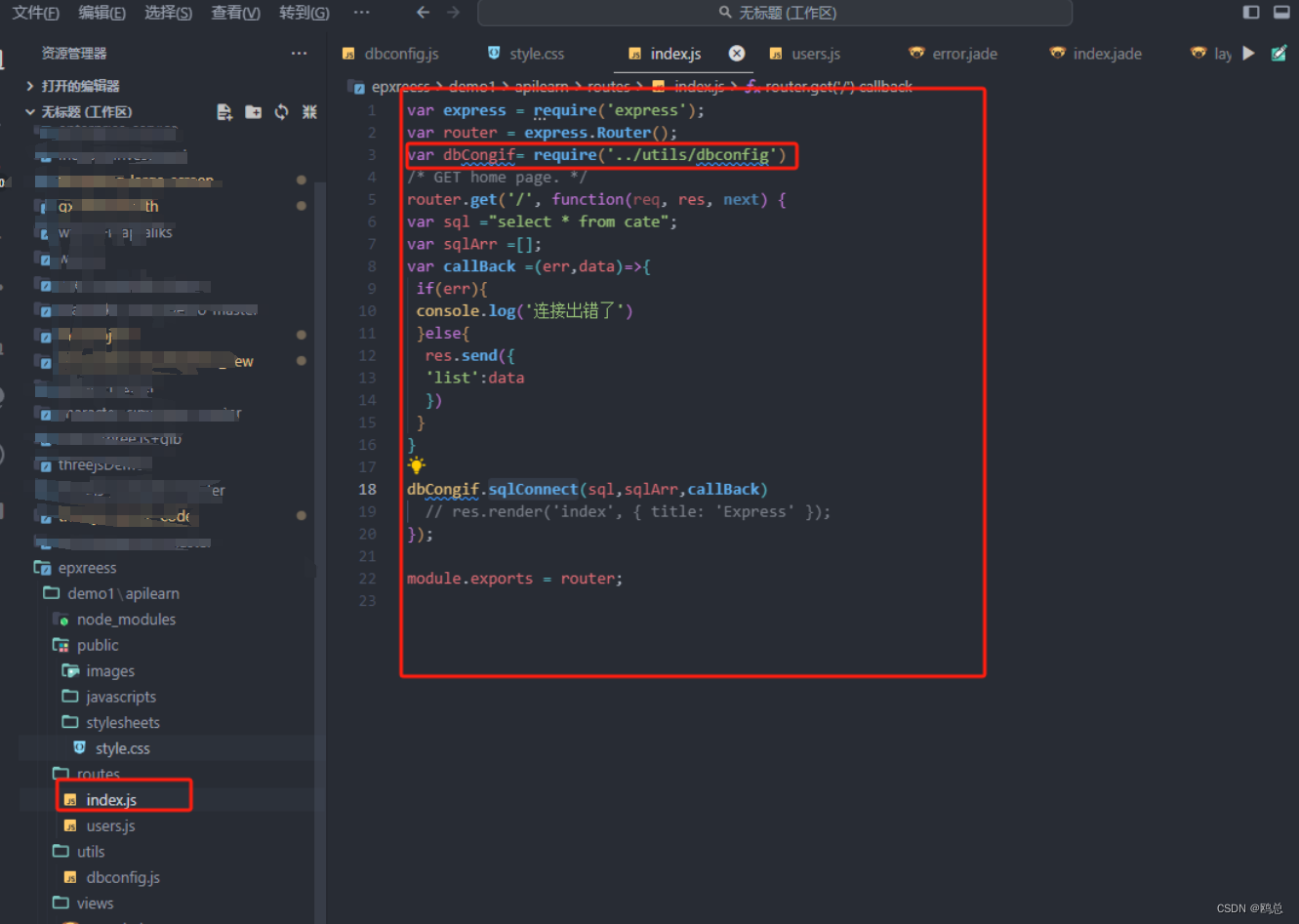Expand the views folder
Viewport: 1299px width, 924px height.
click(95, 904)
